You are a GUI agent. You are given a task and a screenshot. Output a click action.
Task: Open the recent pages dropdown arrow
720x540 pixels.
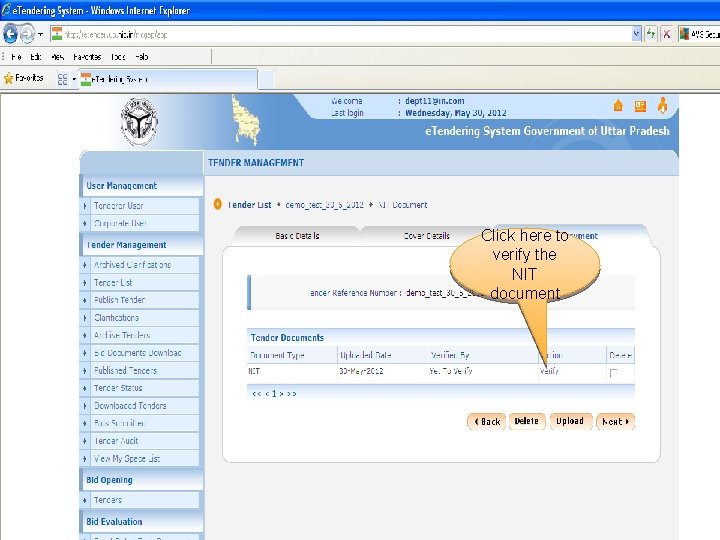[40, 34]
